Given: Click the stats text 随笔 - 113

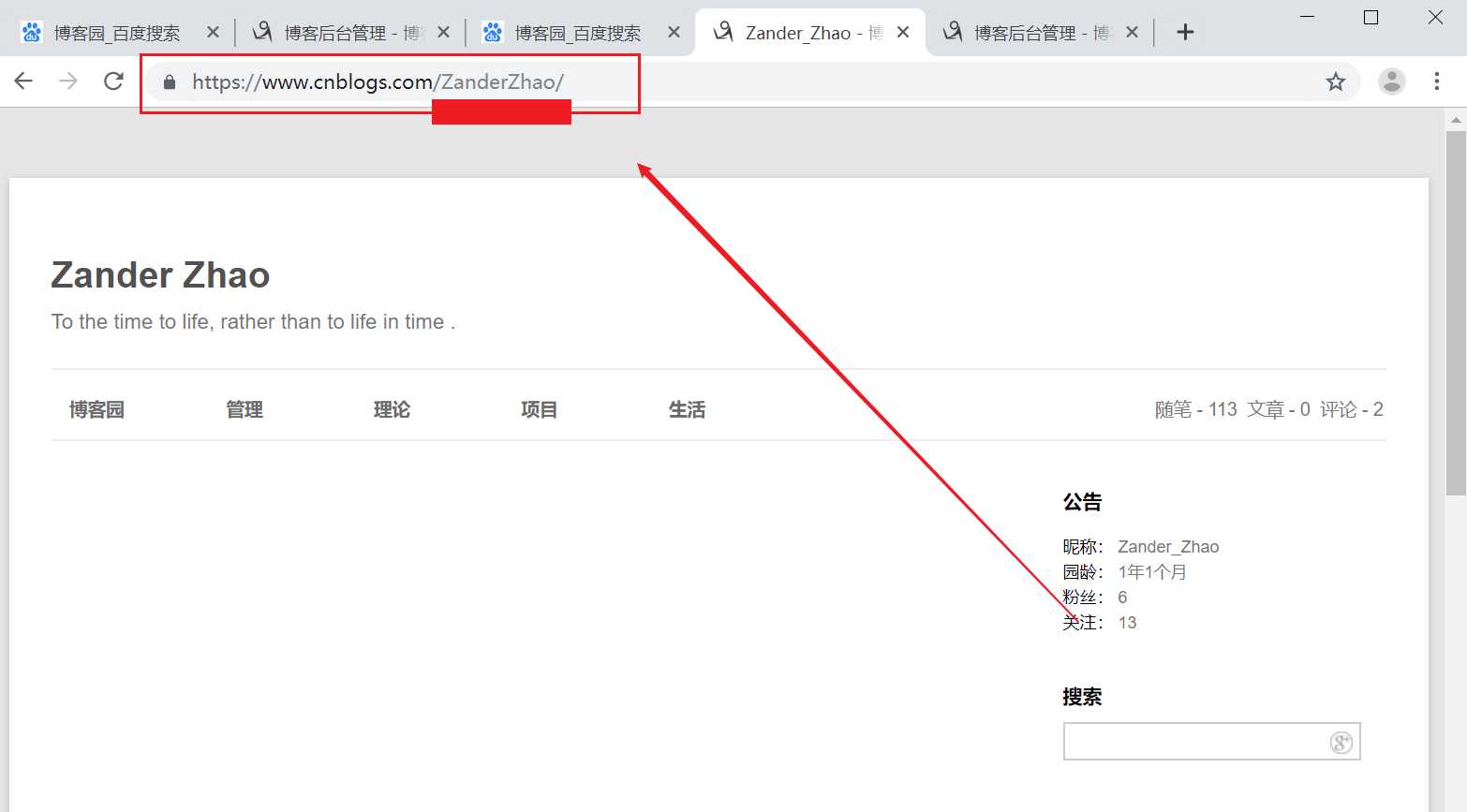Looking at the screenshot, I should pos(1195,409).
